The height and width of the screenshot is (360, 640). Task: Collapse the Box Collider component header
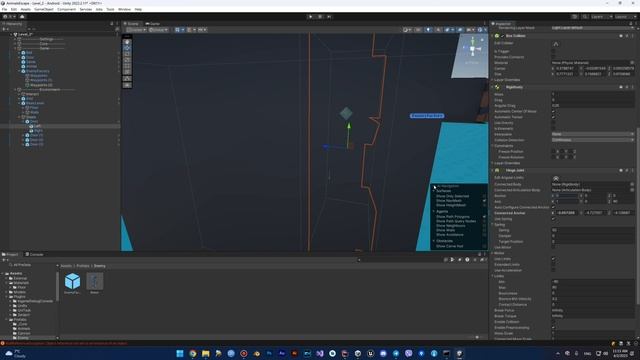tap(493, 36)
